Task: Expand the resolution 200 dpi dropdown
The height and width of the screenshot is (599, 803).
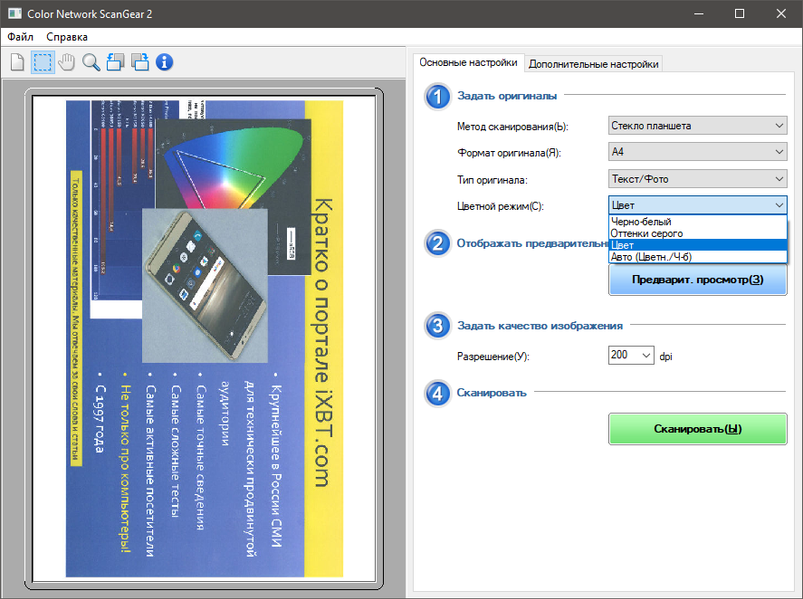Action: pos(631,355)
